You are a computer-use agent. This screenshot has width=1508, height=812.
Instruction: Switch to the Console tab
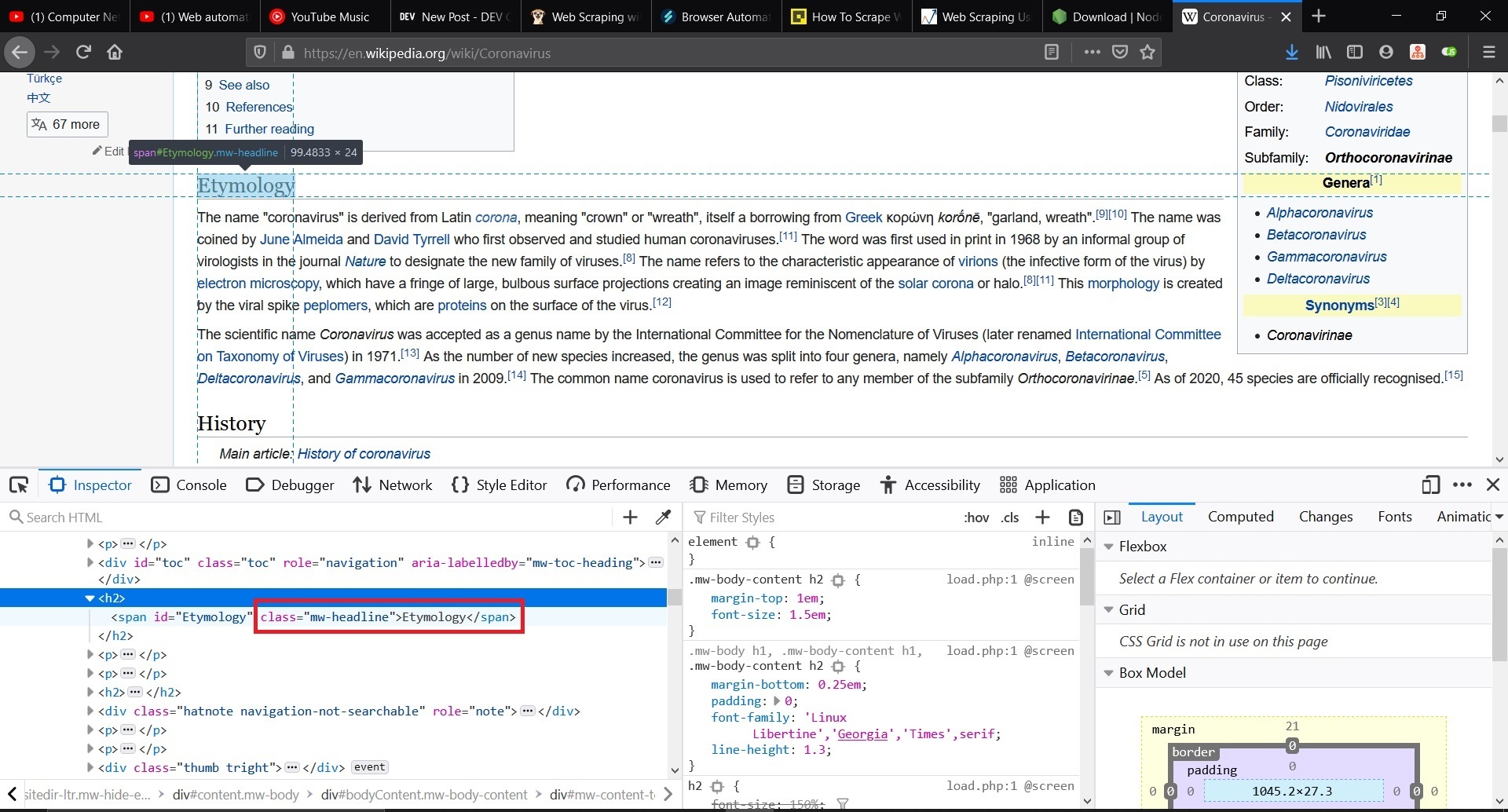click(x=189, y=485)
